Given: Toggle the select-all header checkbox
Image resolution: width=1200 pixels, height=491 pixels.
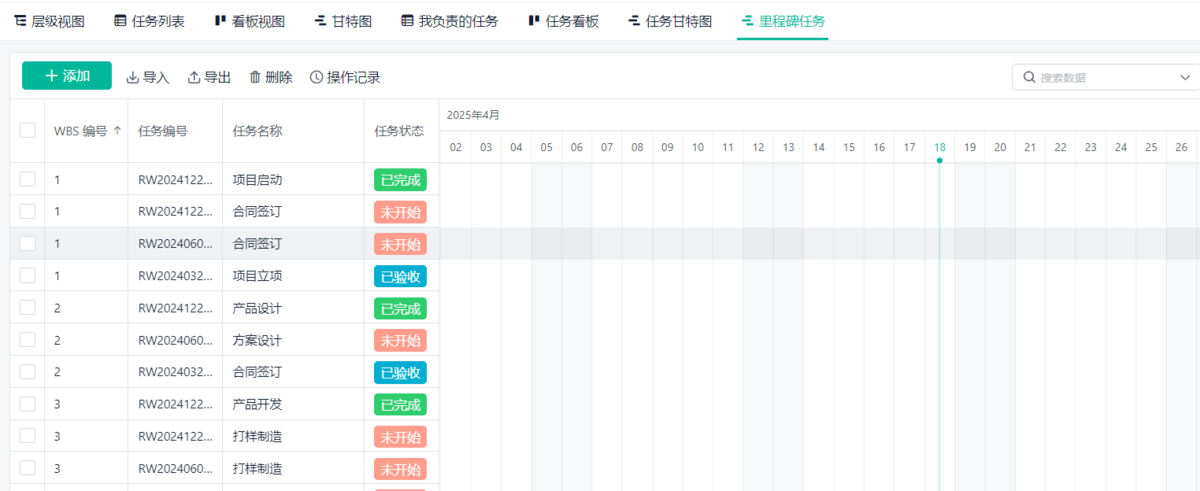Looking at the screenshot, I should [x=27, y=130].
